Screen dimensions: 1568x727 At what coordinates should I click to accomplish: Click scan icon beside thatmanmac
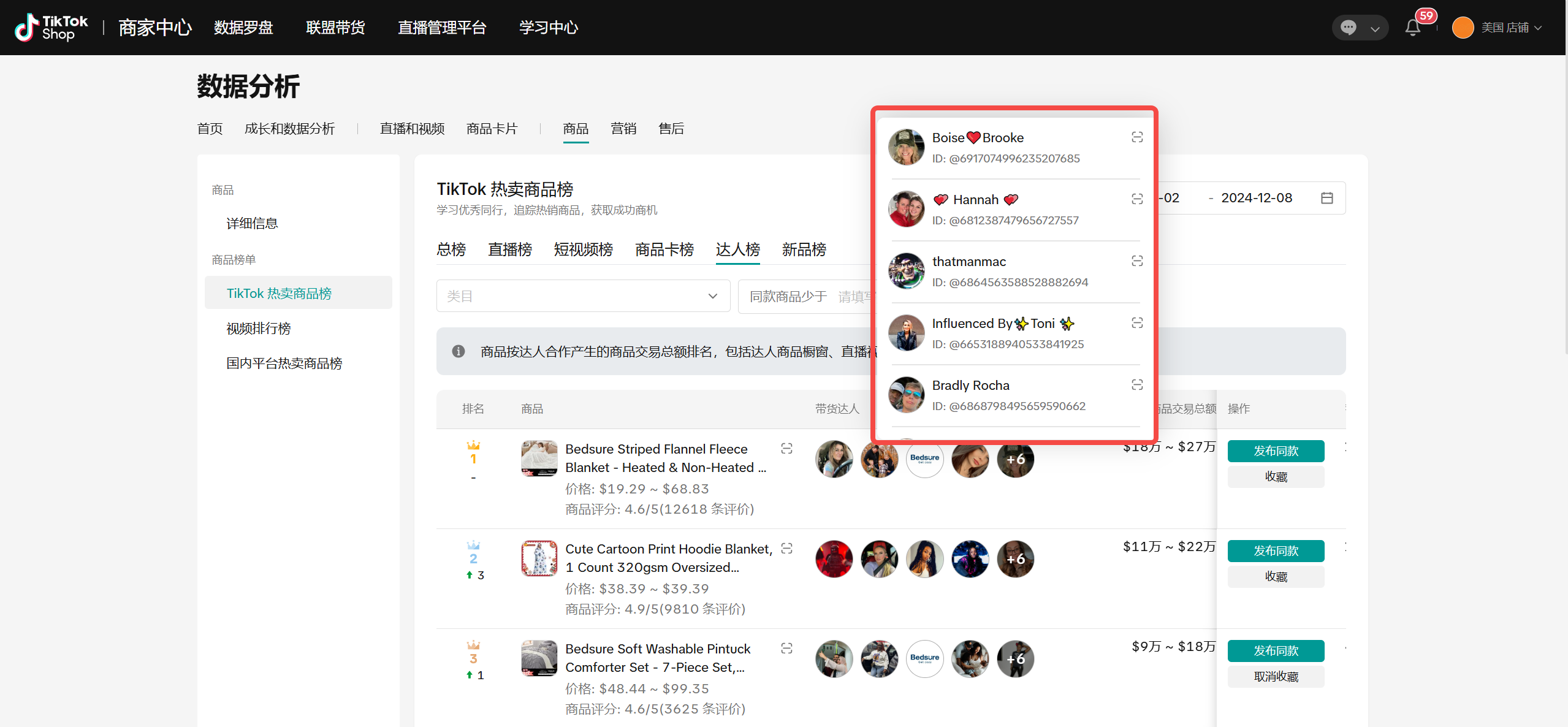(x=1137, y=261)
